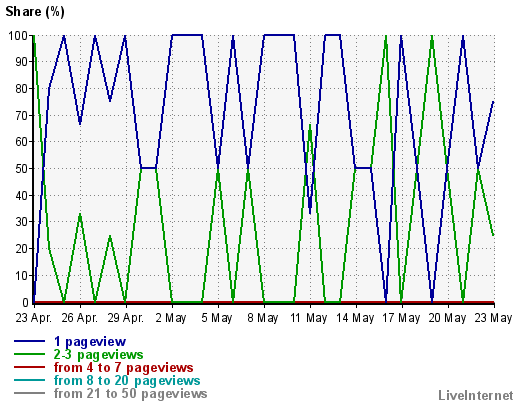The width and height of the screenshot is (520, 405).
Task: Click the blue line swatch for 1 pageview
Action: (x=29, y=341)
